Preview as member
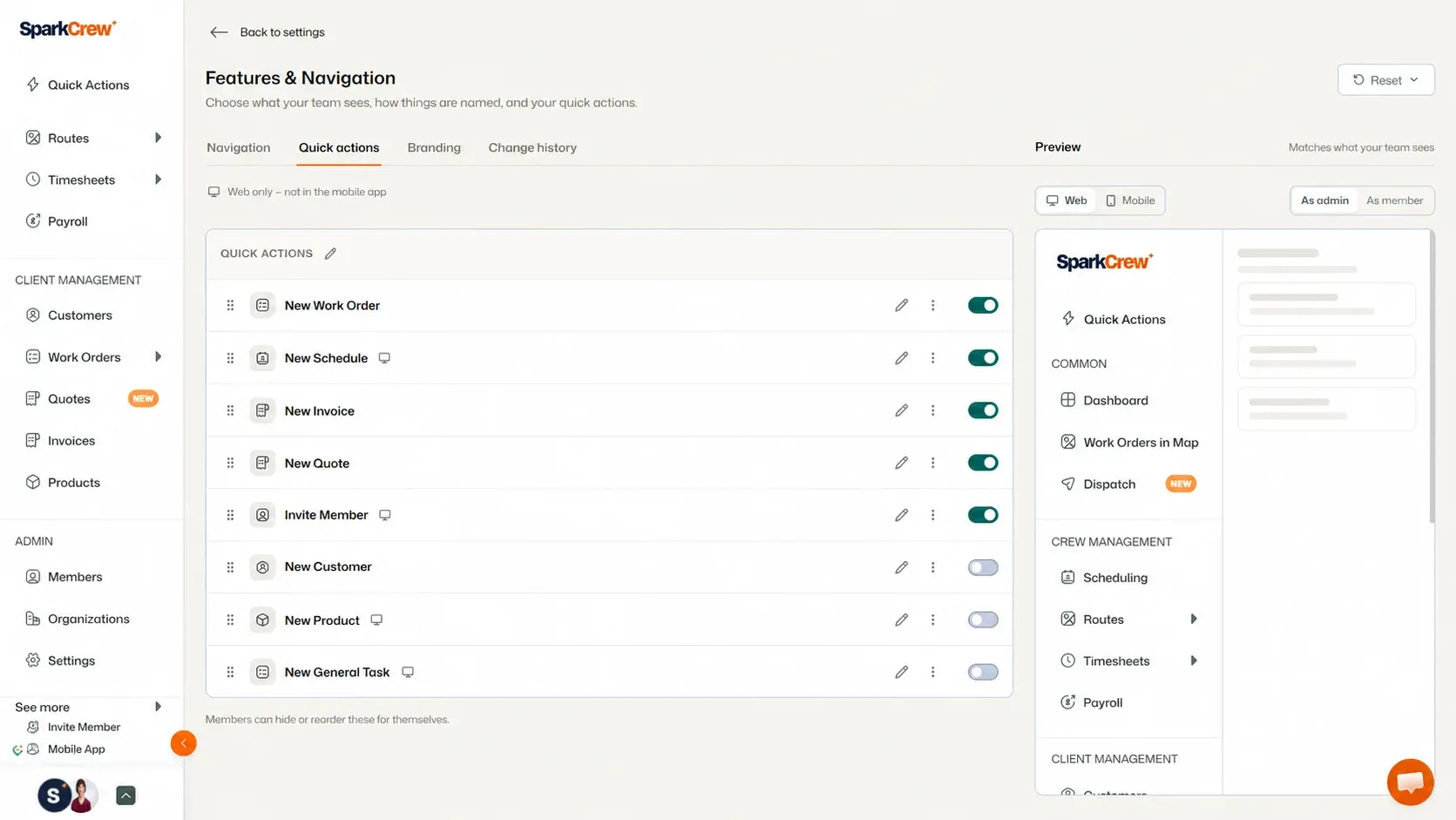 pyautogui.click(x=1394, y=200)
